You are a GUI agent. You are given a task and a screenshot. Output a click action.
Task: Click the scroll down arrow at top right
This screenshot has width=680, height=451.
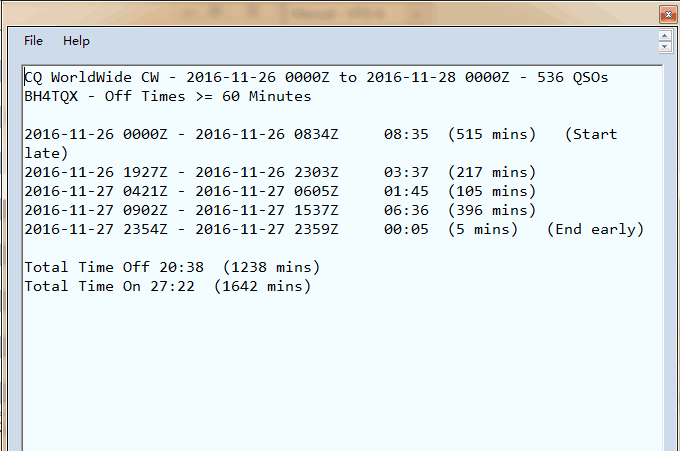[x=664, y=46]
